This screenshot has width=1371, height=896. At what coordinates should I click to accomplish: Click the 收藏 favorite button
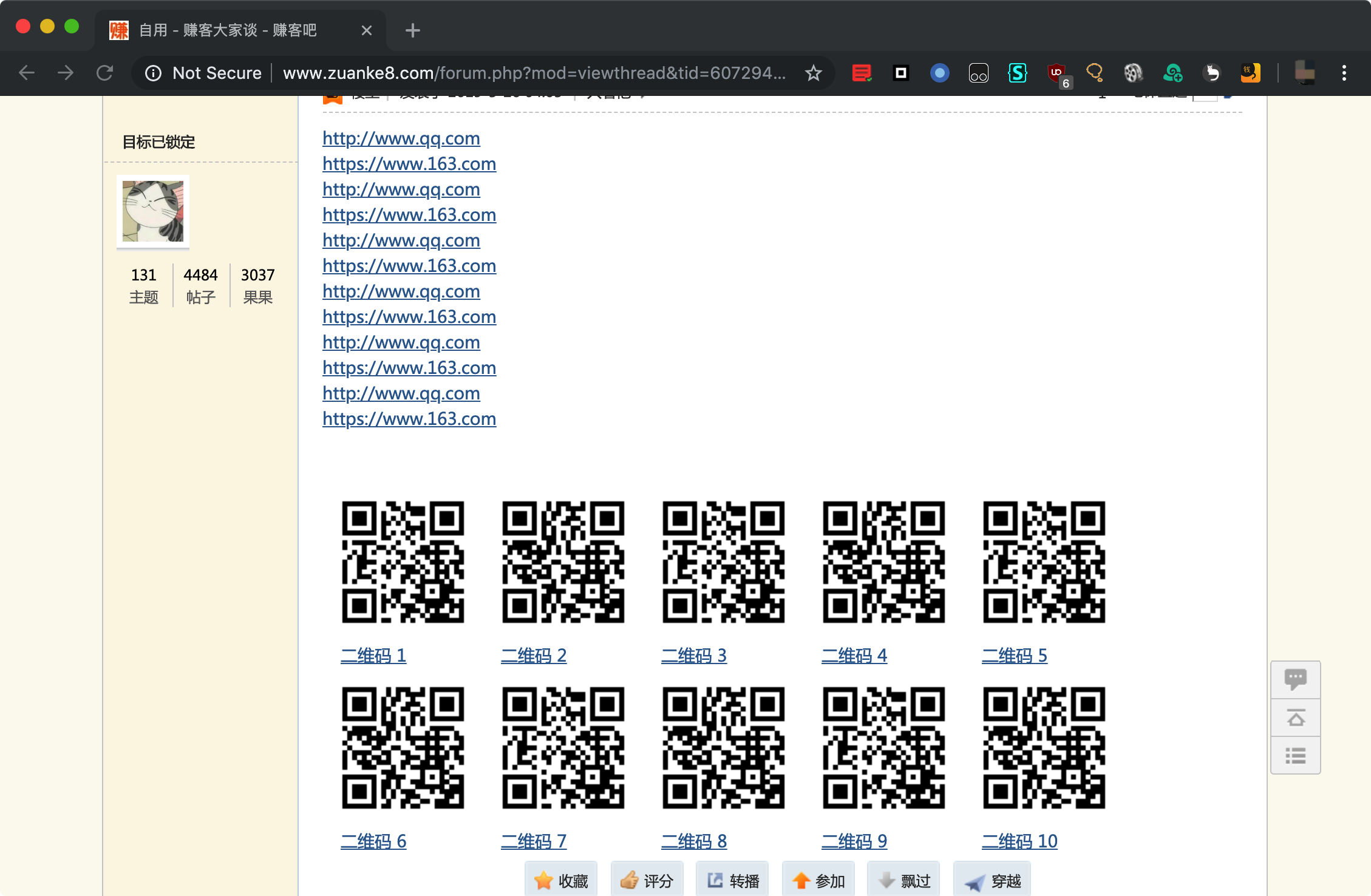[x=561, y=880]
